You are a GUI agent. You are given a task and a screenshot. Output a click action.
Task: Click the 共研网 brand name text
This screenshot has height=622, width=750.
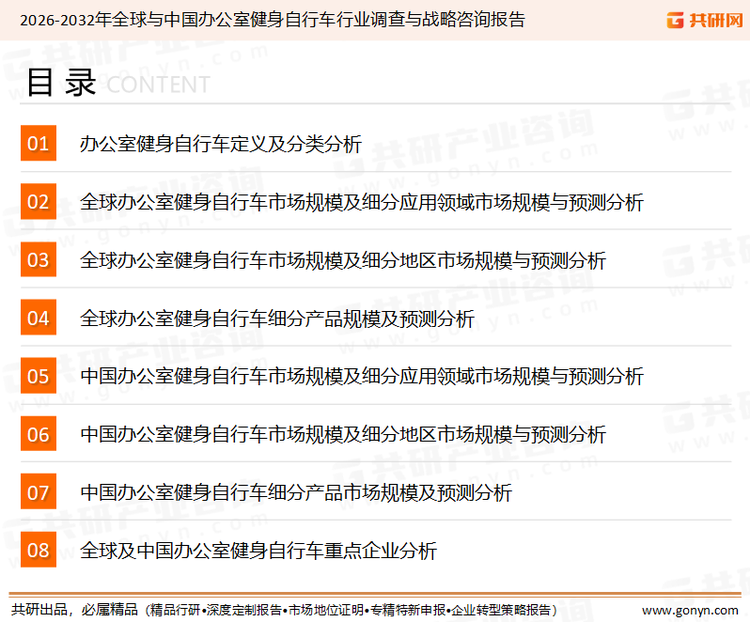pyautogui.click(x=716, y=20)
